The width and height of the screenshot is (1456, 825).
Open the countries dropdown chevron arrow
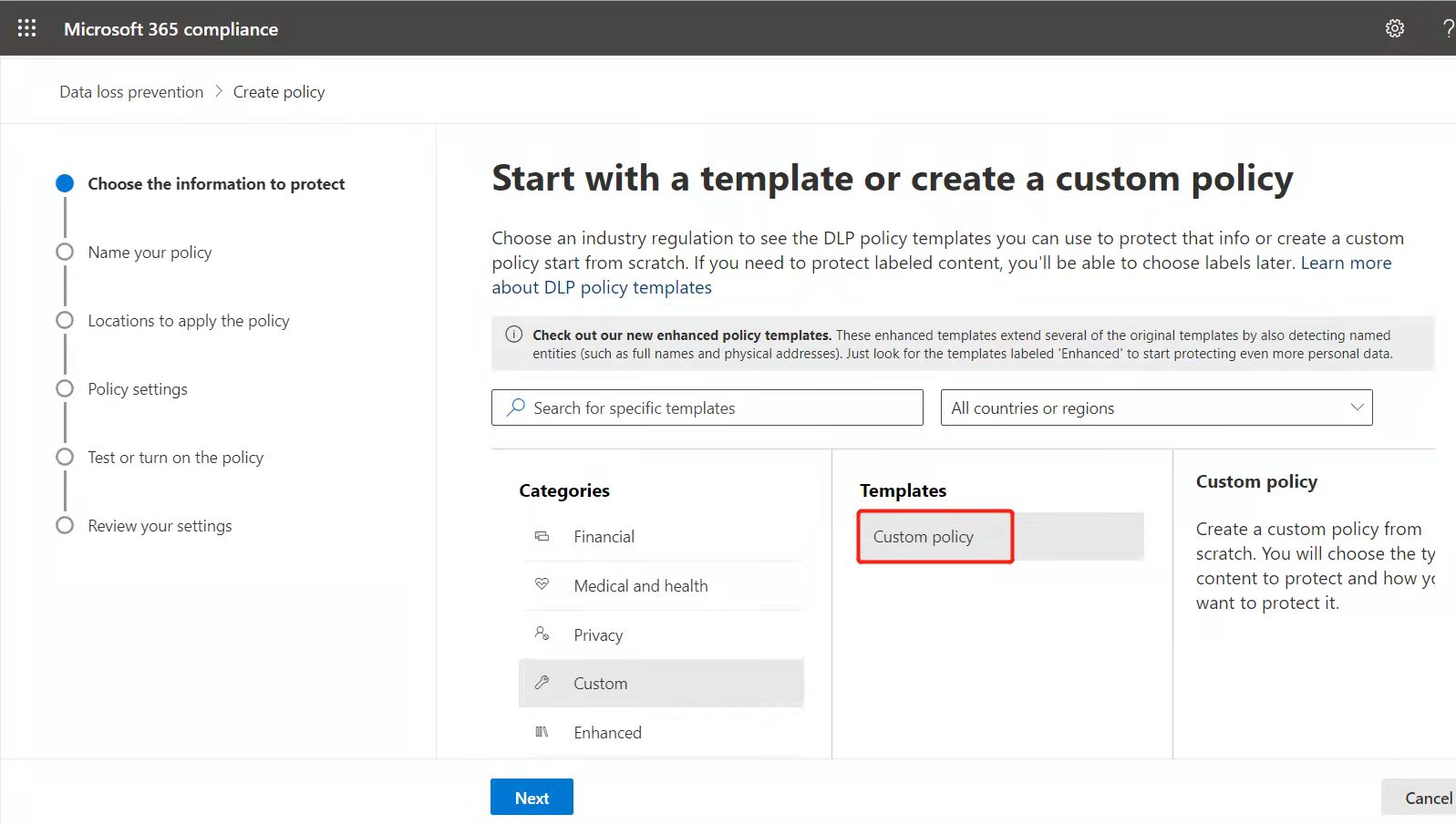pos(1357,407)
